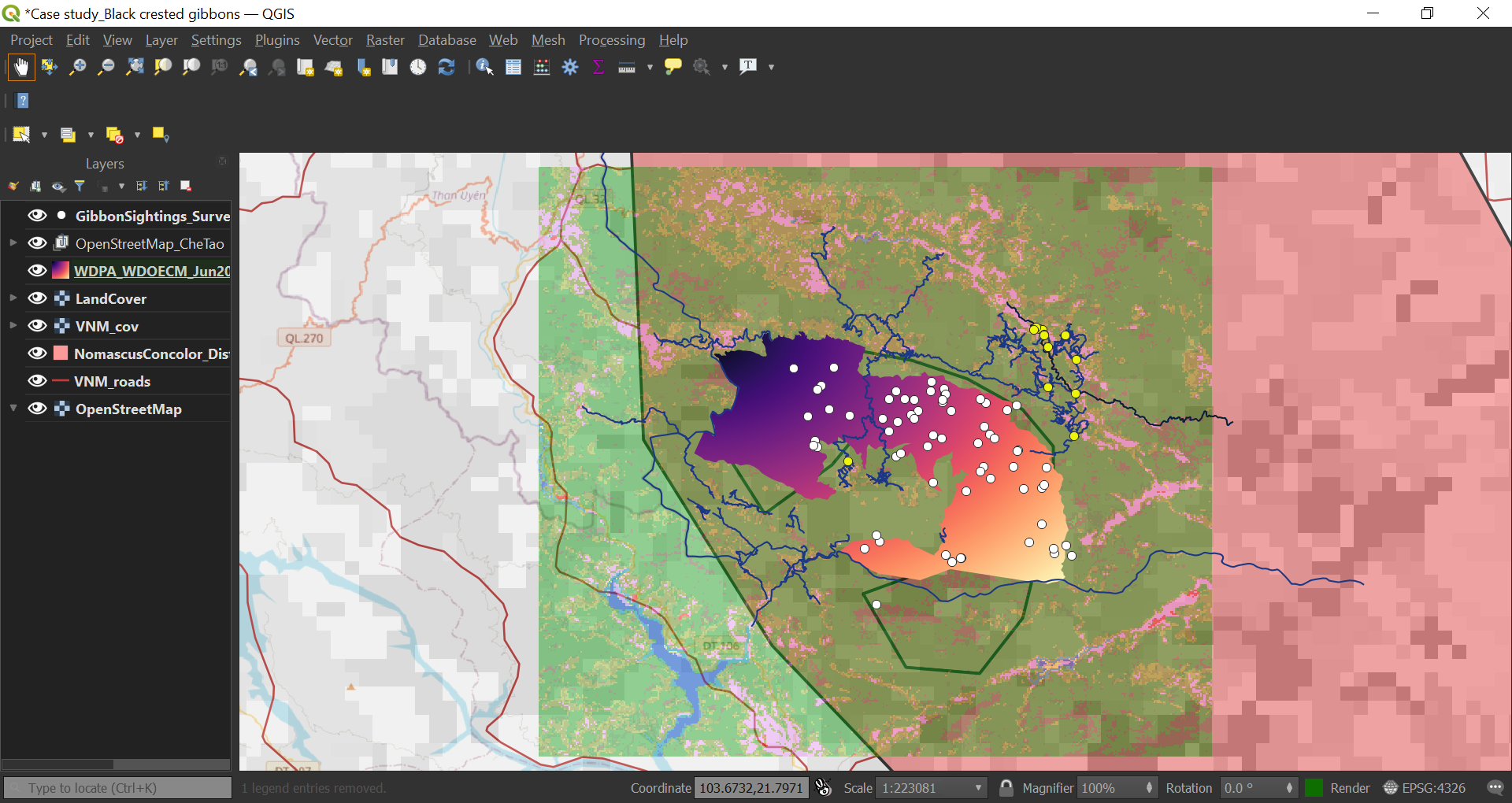Select the WDPA_WDOECM layer name
This screenshot has height=803, width=1512.
tap(151, 271)
